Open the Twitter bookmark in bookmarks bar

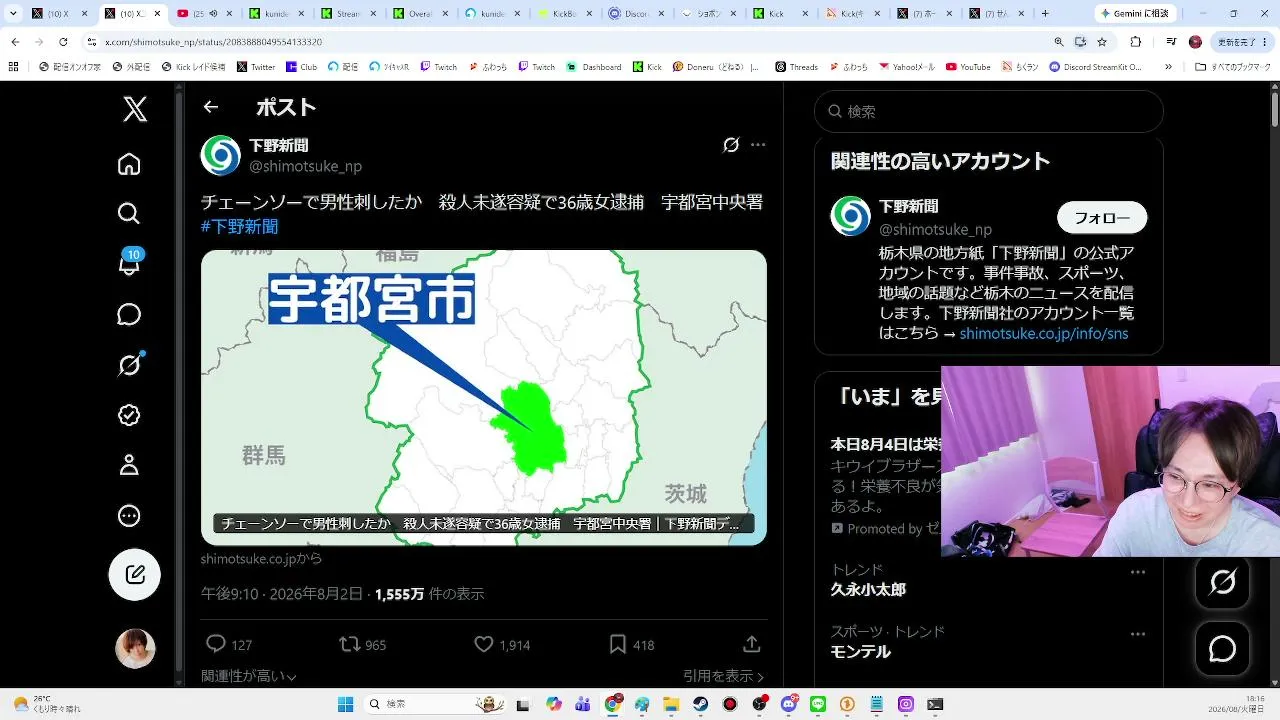pos(256,67)
